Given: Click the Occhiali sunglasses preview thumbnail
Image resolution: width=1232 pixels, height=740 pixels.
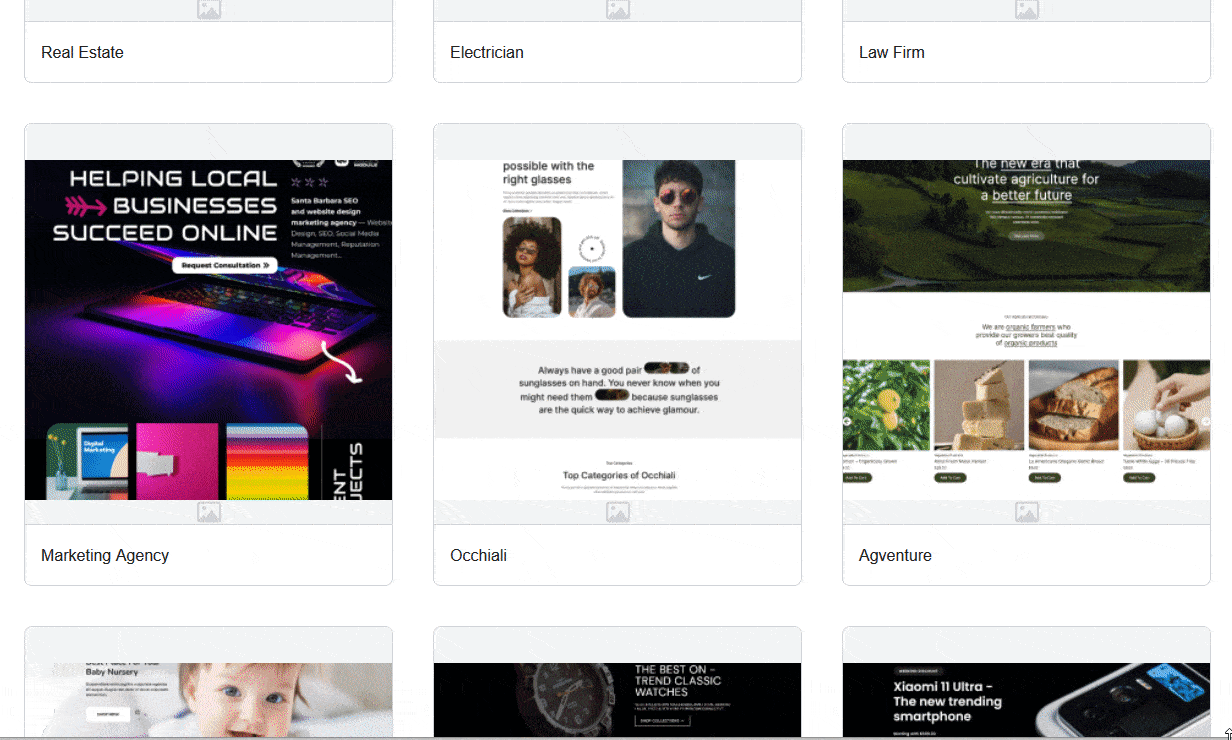Looking at the screenshot, I should coord(617,329).
